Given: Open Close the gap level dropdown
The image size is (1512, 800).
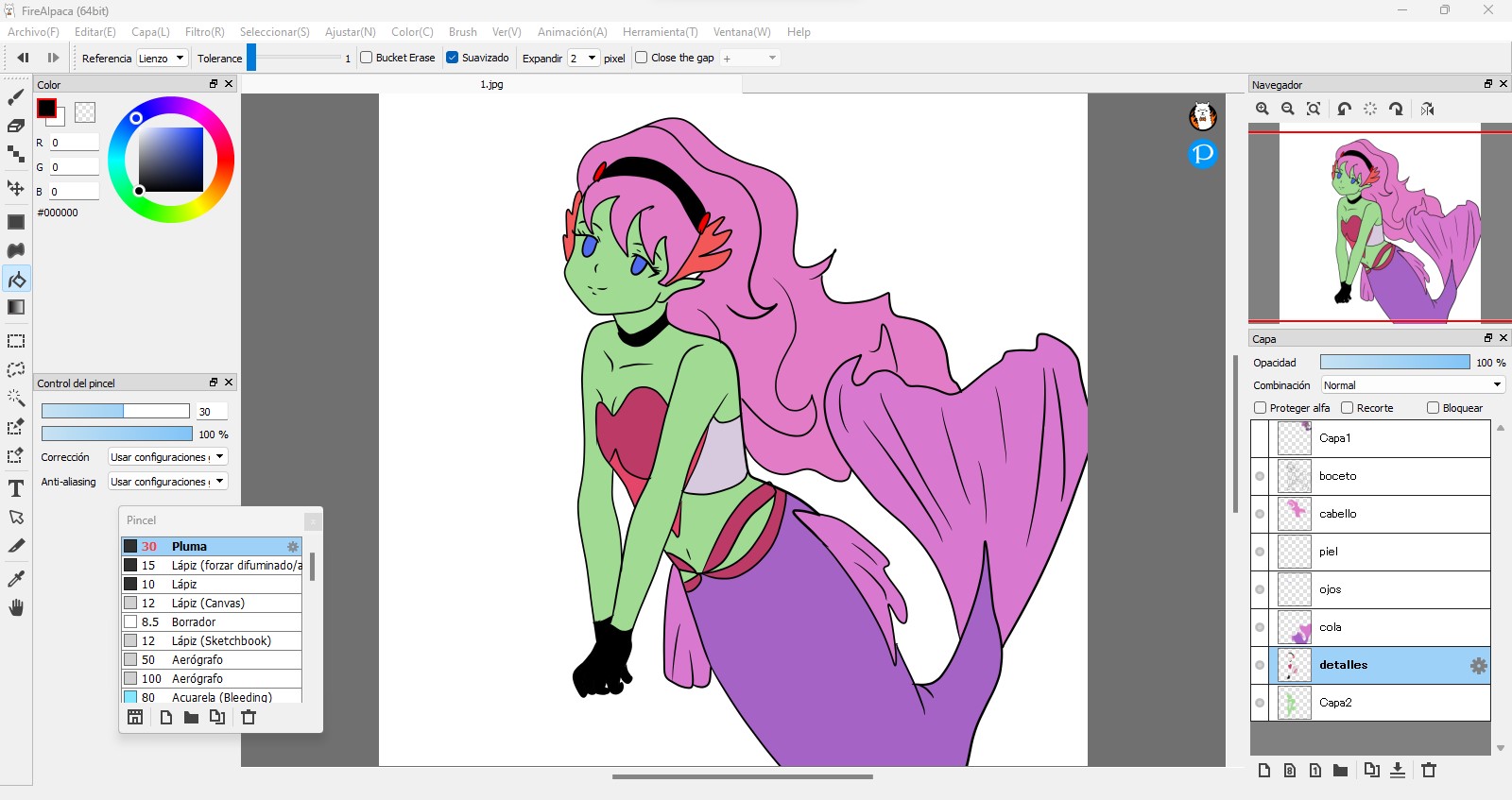Looking at the screenshot, I should tap(750, 59).
